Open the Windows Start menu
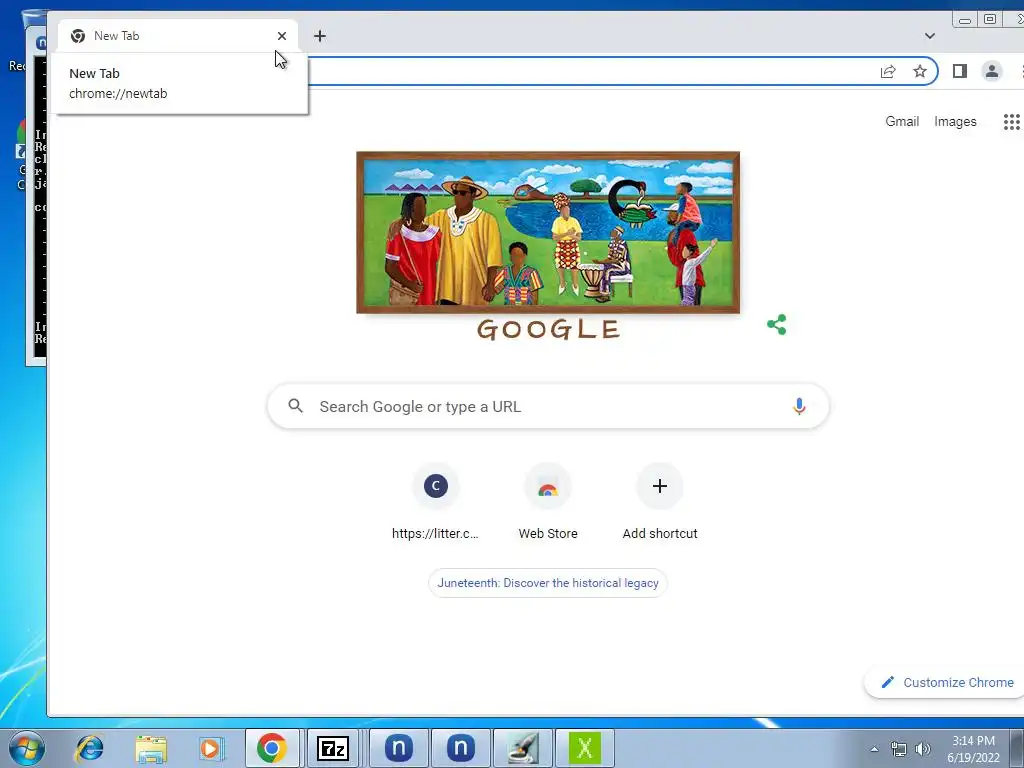 [x=27, y=748]
